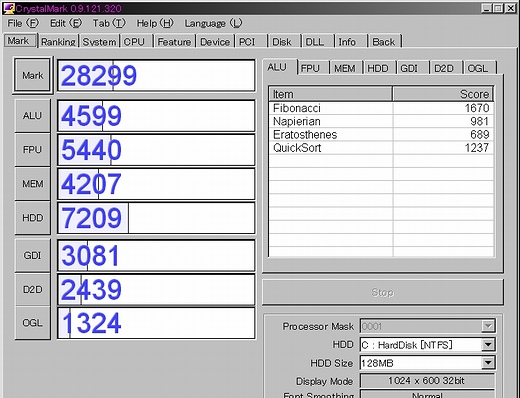
Task: Select the QuickSort row
Action: coord(381,148)
